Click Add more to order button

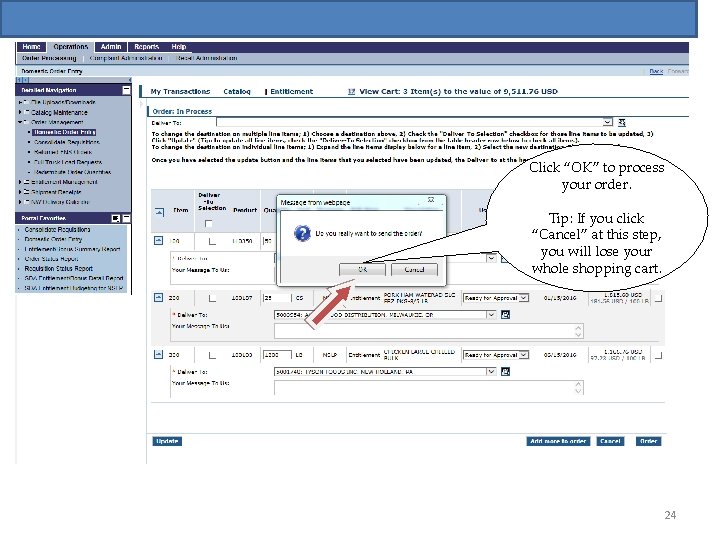coord(558,441)
